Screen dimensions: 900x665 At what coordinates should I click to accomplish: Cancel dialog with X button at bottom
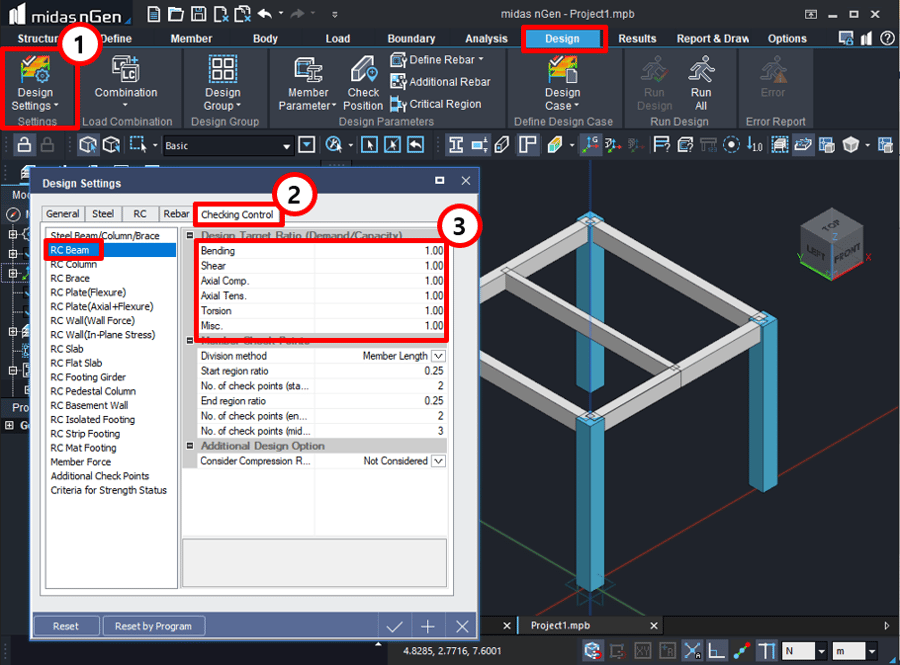click(462, 627)
